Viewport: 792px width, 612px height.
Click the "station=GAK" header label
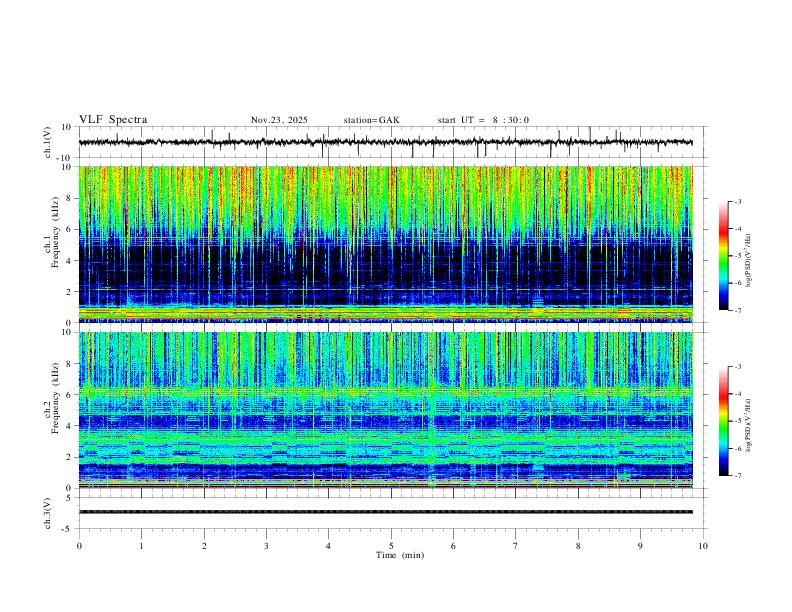(371, 120)
